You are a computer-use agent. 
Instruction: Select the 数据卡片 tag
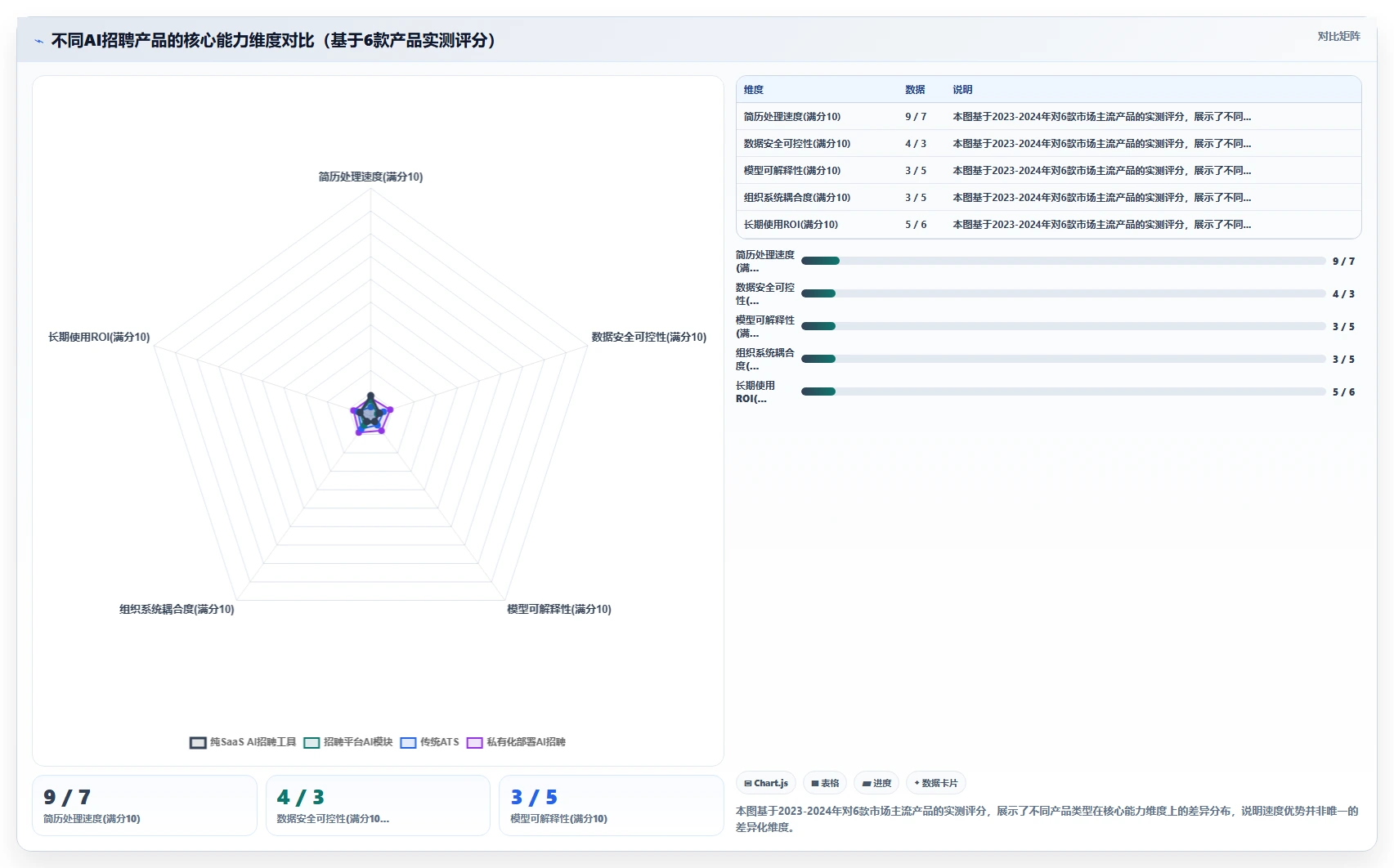point(936,783)
